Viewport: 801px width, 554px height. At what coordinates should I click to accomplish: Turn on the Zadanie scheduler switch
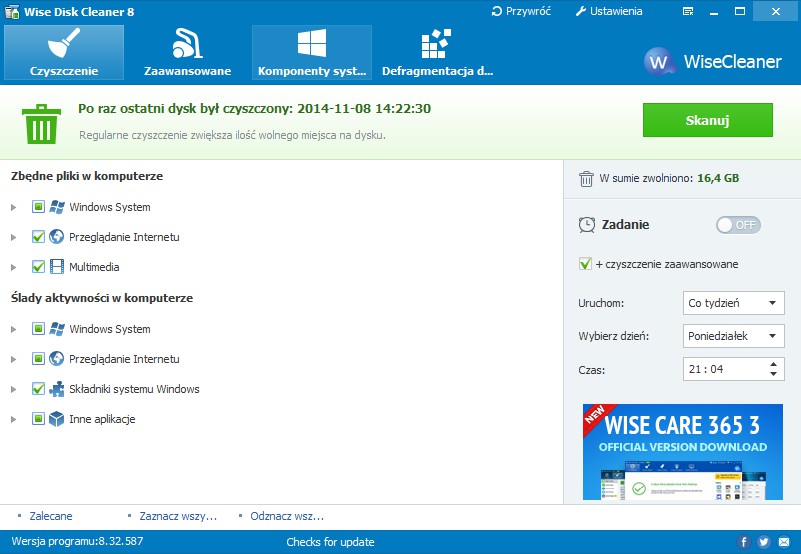(x=738, y=225)
